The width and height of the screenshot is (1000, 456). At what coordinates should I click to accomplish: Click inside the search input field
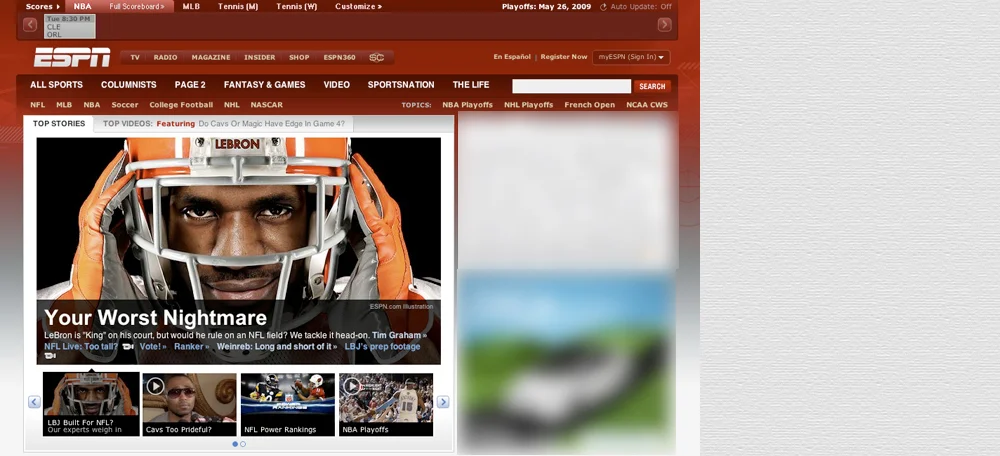tap(571, 86)
